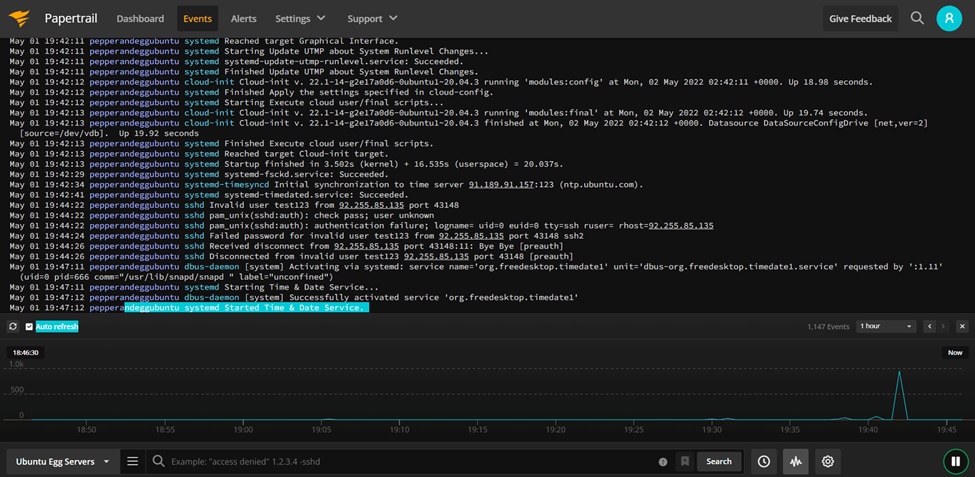Go to the Dashboard tab

tap(141, 19)
